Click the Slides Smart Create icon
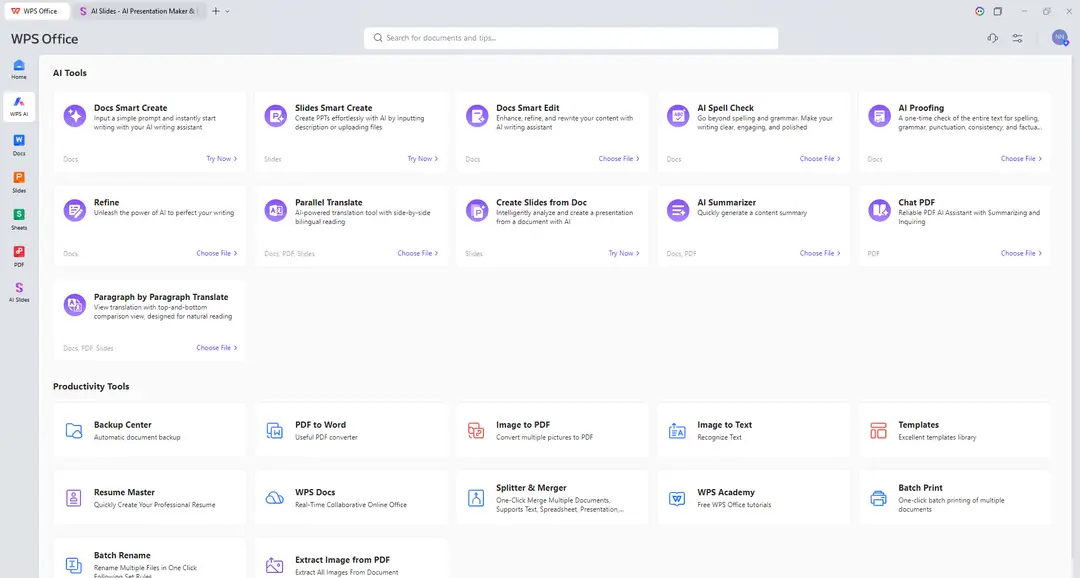 point(276,115)
